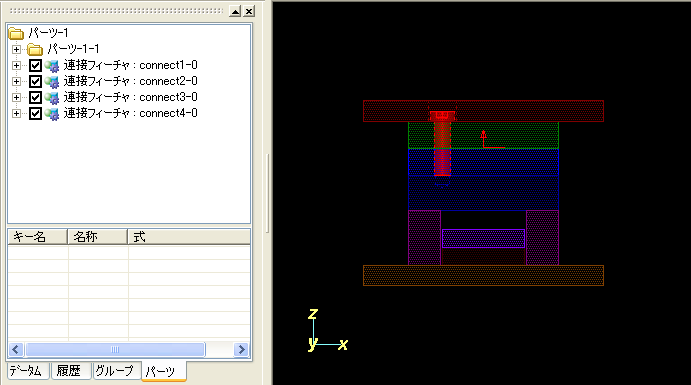
Task: Uncheck the connect1-0 checkbox
Action: (x=35, y=66)
